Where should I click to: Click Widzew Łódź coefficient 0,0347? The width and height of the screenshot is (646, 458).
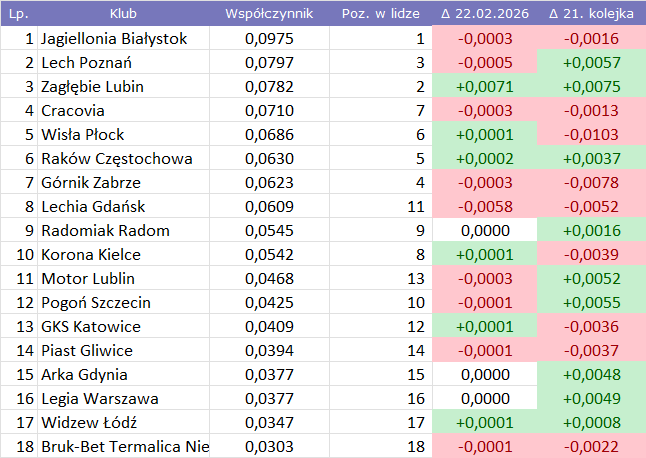pyautogui.click(x=269, y=423)
